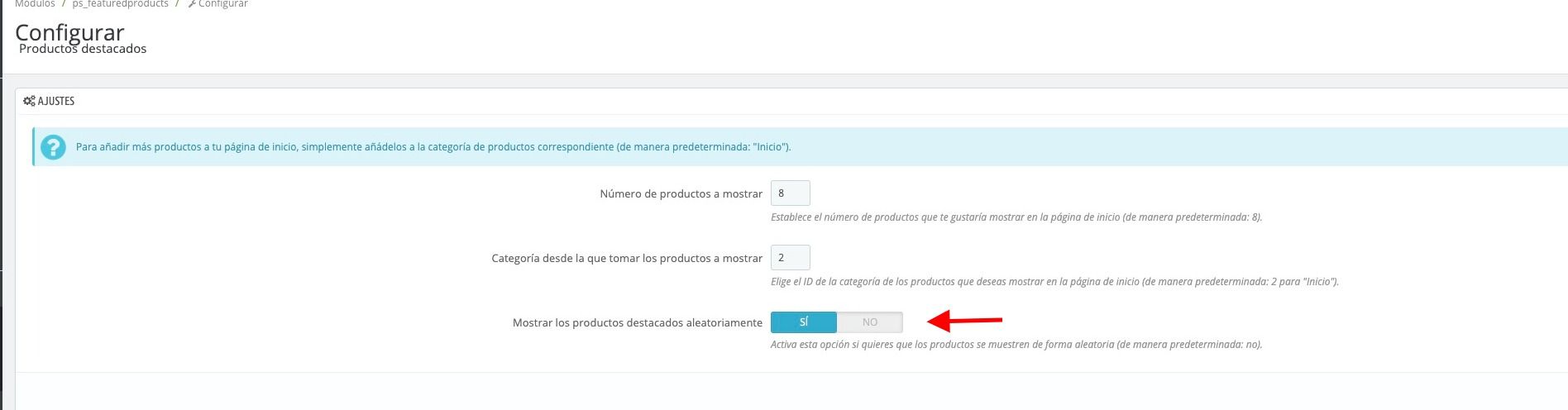
Task: Click the 'Mostrar los productos destacados aleatoriamente' label
Action: (638, 322)
